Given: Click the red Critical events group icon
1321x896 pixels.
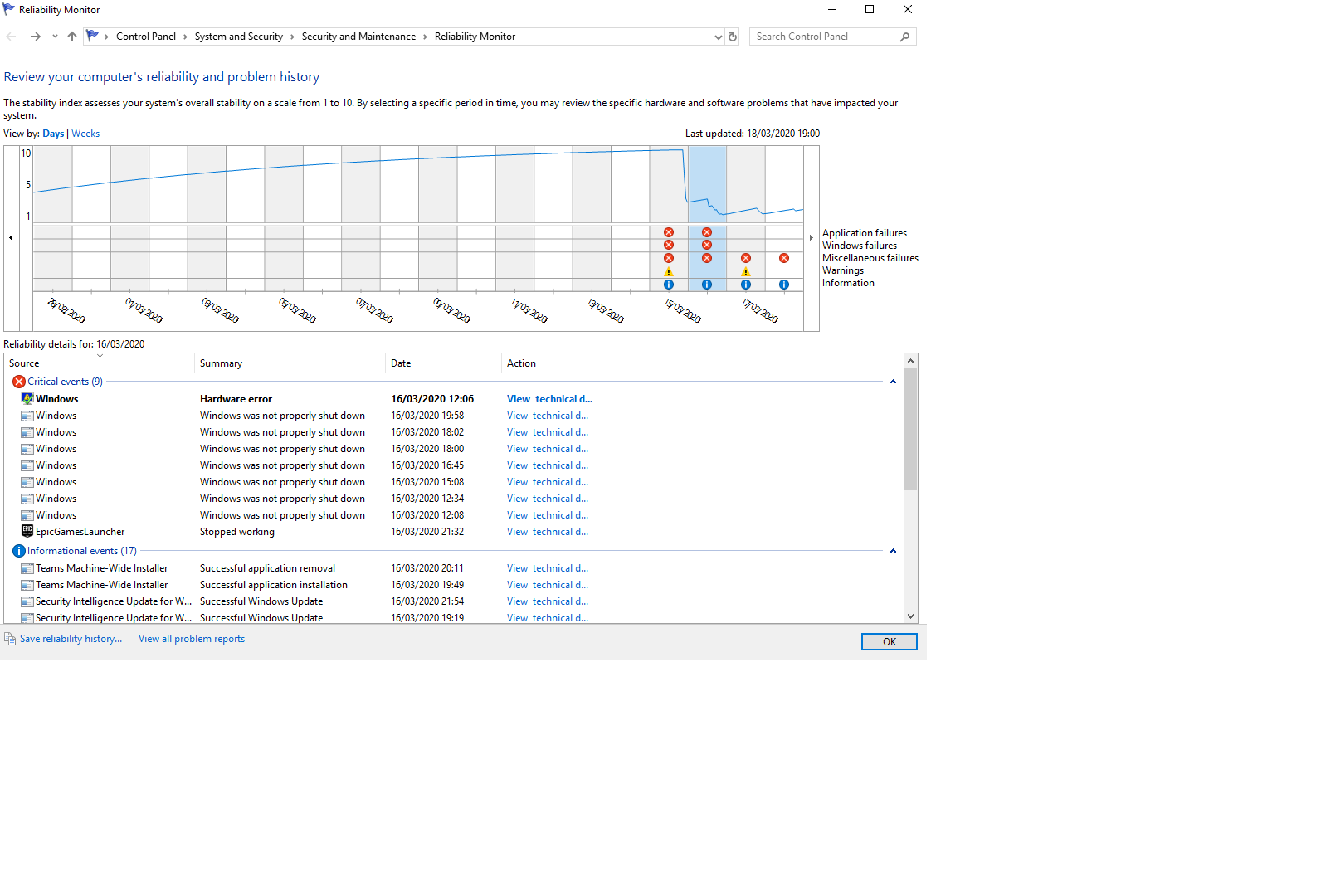Looking at the screenshot, I should (19, 382).
